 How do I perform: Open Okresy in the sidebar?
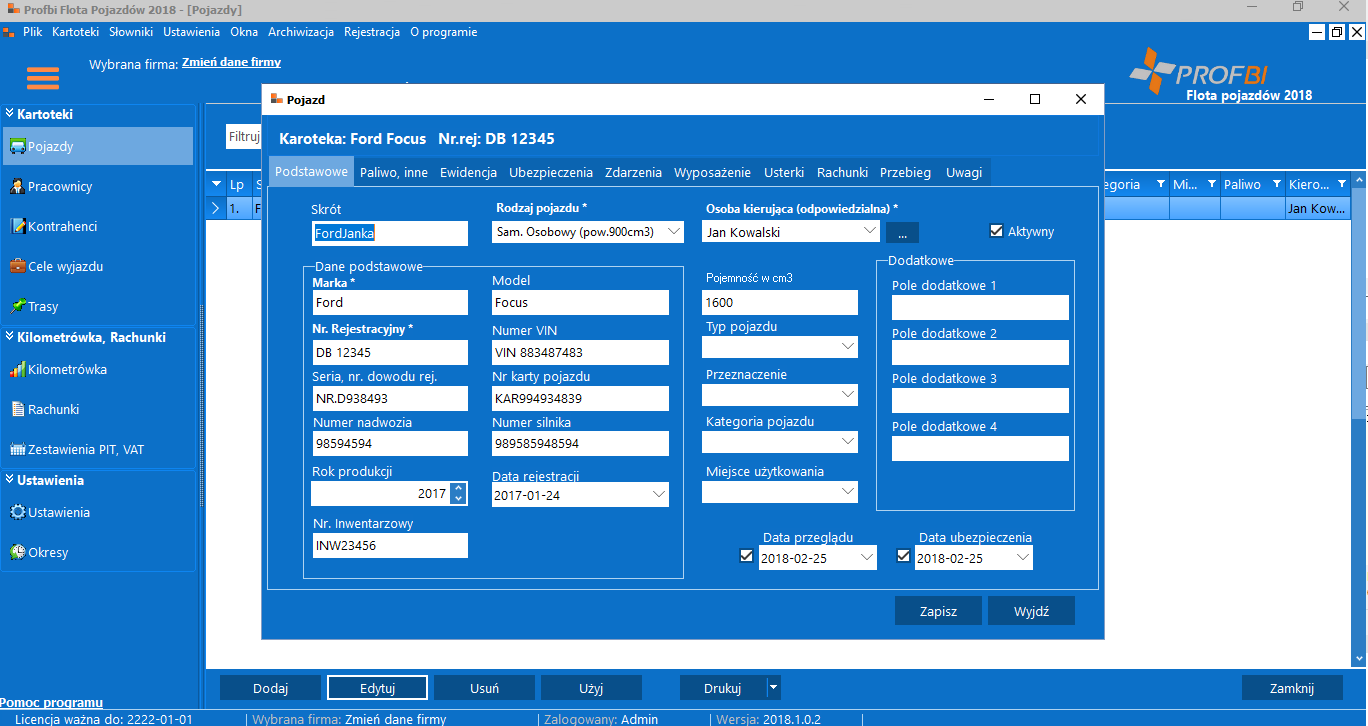[x=98, y=552]
